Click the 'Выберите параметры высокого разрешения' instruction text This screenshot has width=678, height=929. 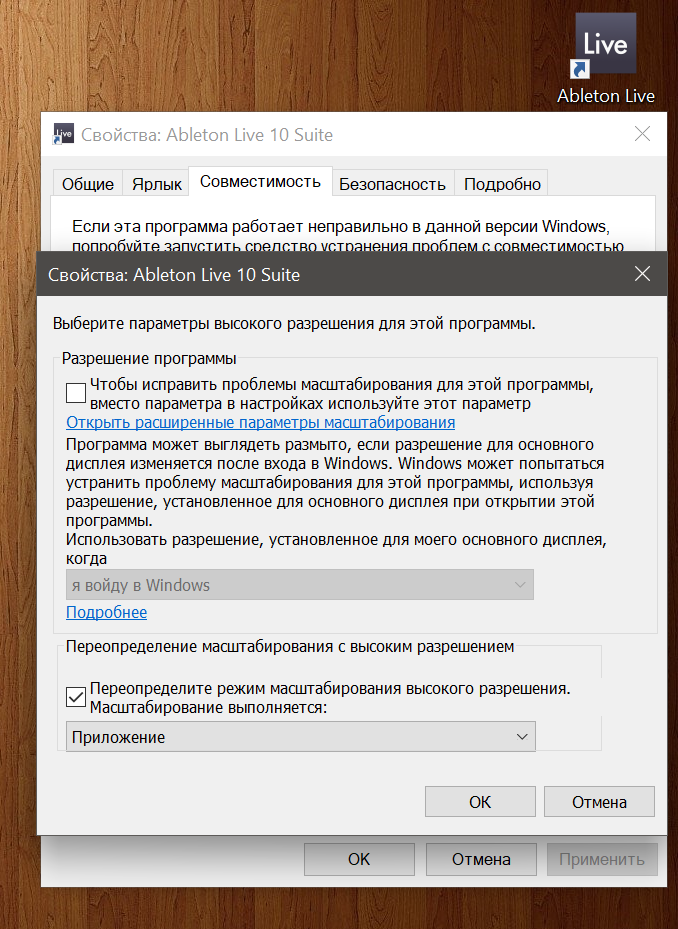click(x=294, y=323)
